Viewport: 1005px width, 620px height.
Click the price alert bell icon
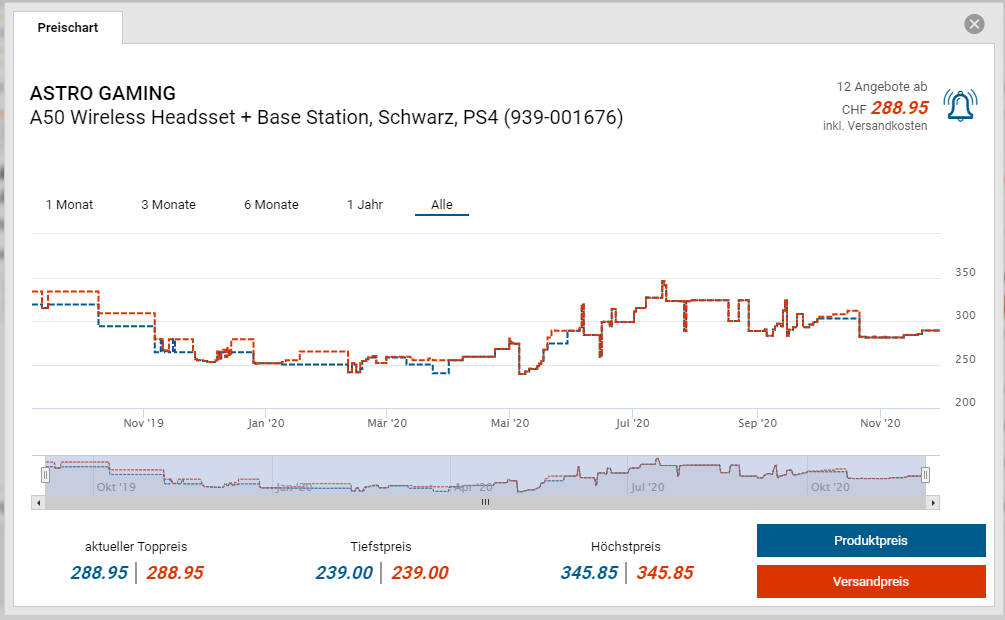click(x=961, y=106)
